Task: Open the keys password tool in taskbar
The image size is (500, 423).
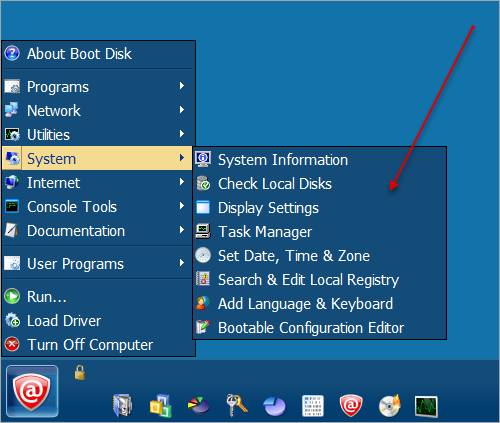Action: (x=237, y=405)
